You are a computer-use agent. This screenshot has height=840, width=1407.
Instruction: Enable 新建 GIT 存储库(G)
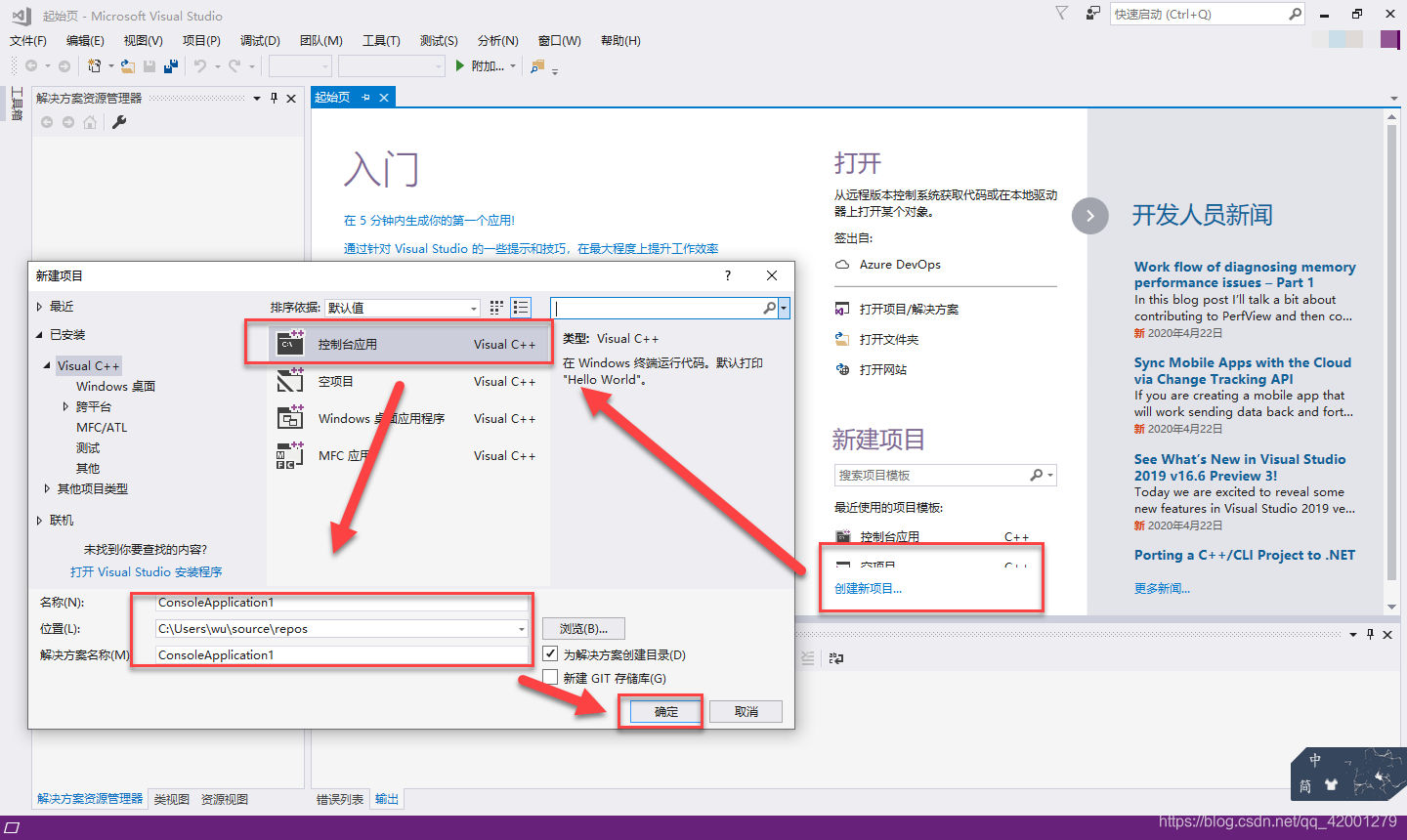pos(550,676)
